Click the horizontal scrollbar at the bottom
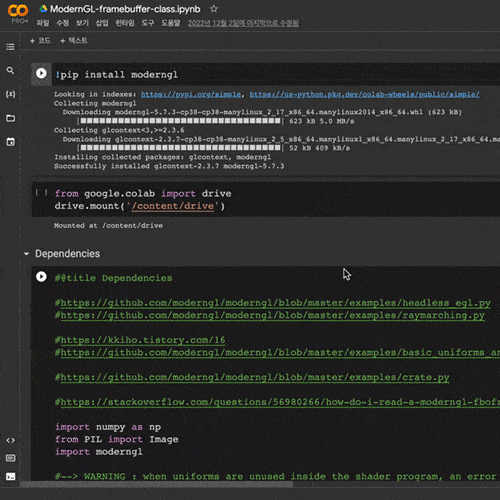Image resolution: width=500 pixels, height=500 pixels. click(157, 484)
